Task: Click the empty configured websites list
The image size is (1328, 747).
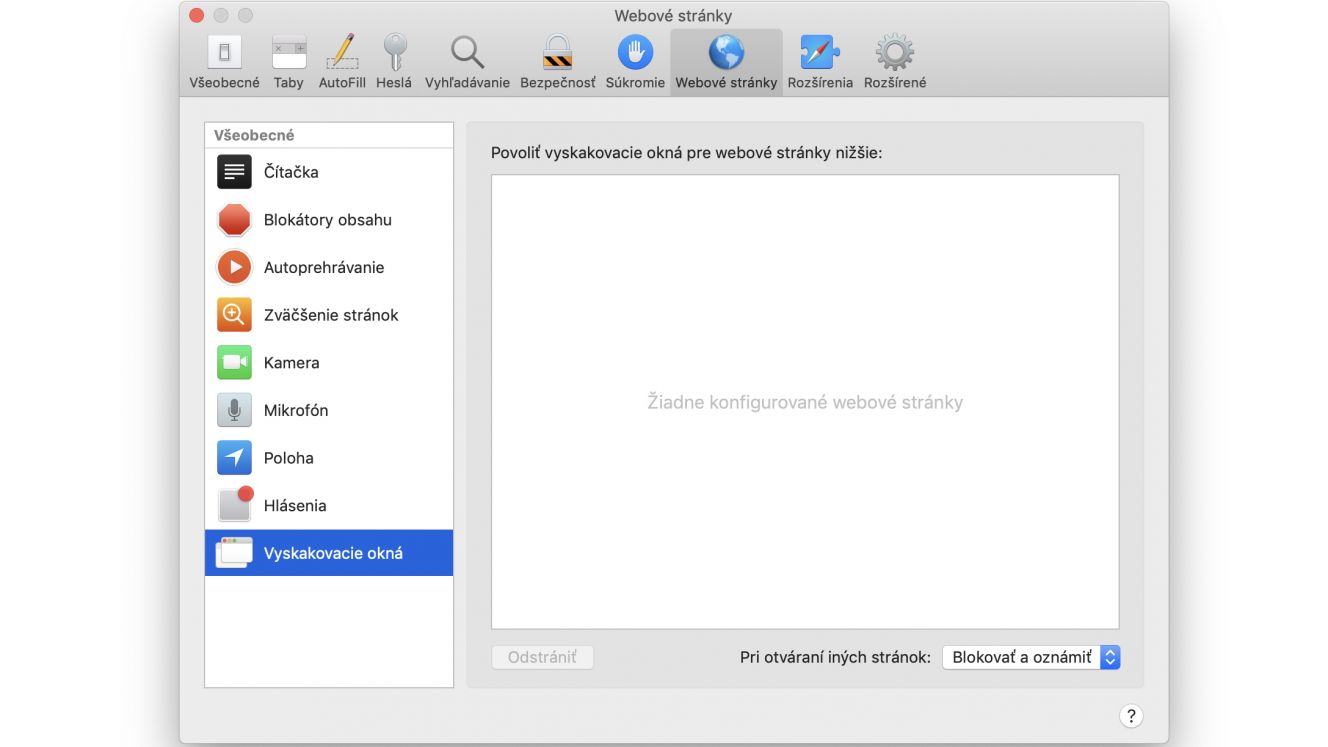Action: [x=805, y=402]
